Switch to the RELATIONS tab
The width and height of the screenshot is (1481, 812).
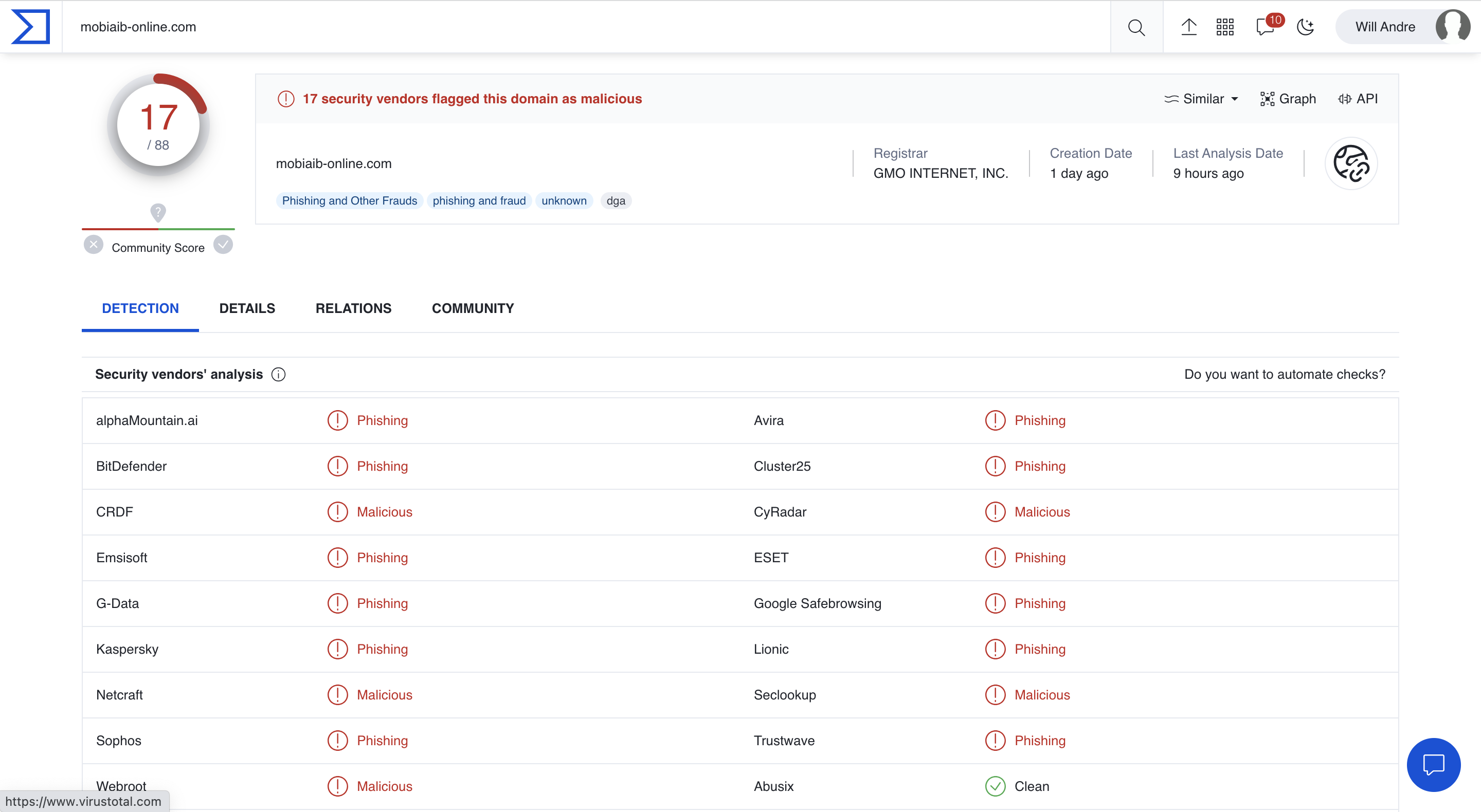tap(354, 308)
